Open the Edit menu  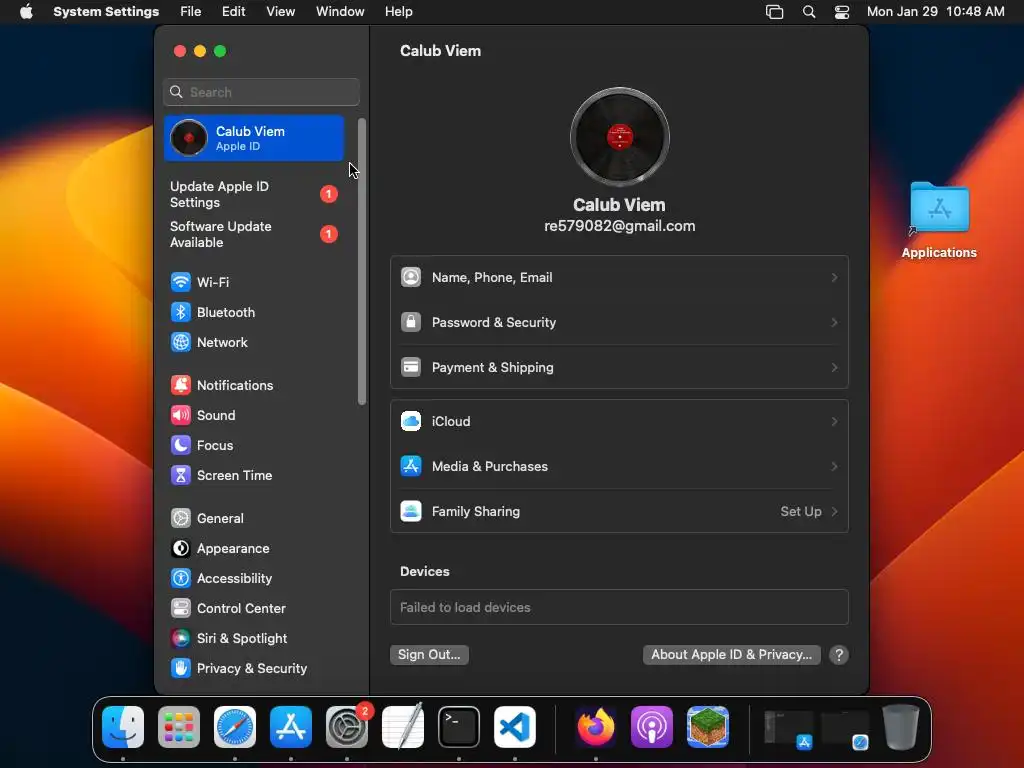(234, 12)
